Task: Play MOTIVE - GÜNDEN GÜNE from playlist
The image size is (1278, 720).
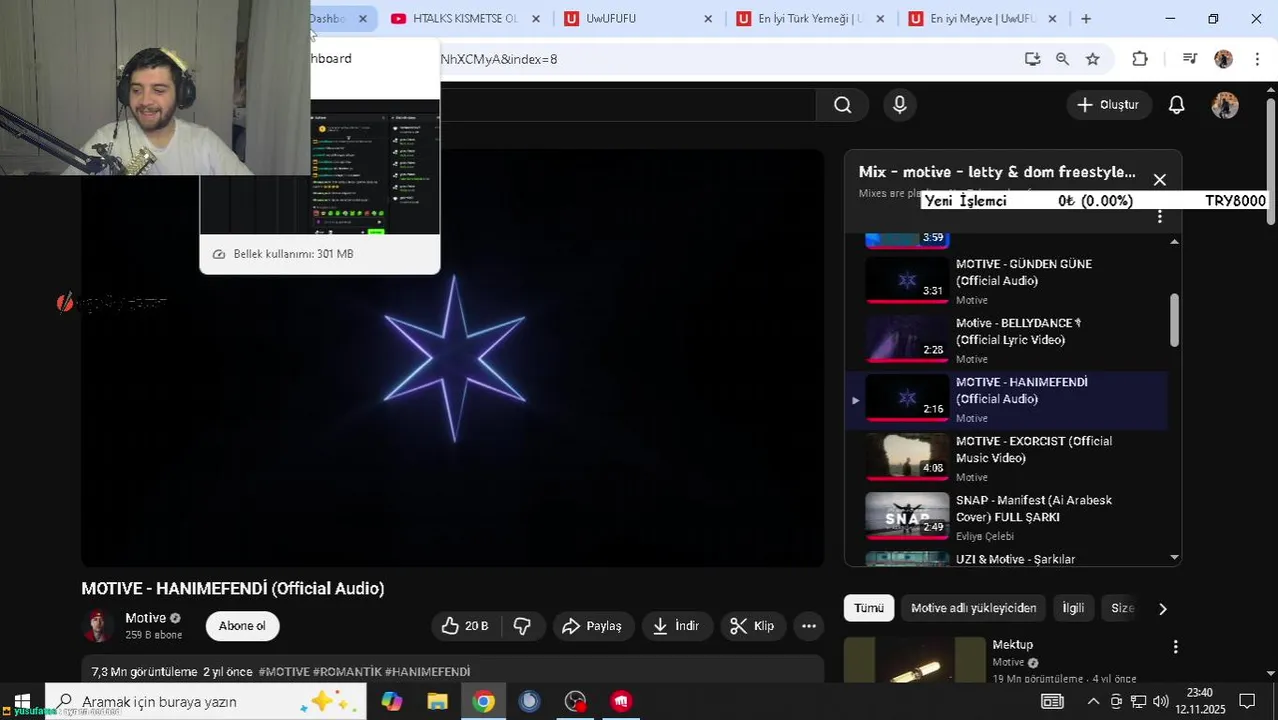Action: [1006, 281]
